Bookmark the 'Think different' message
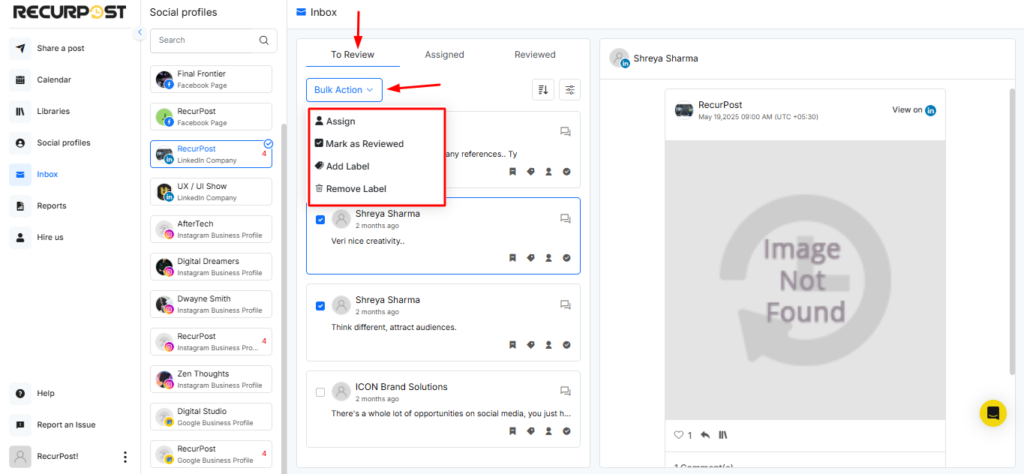Viewport: 1024px width, 474px height. point(512,345)
